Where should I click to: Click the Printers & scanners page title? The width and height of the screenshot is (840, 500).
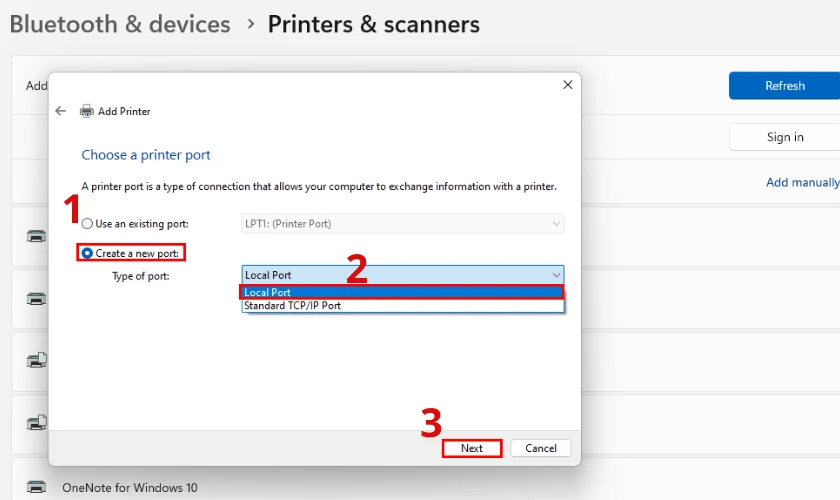[373, 24]
